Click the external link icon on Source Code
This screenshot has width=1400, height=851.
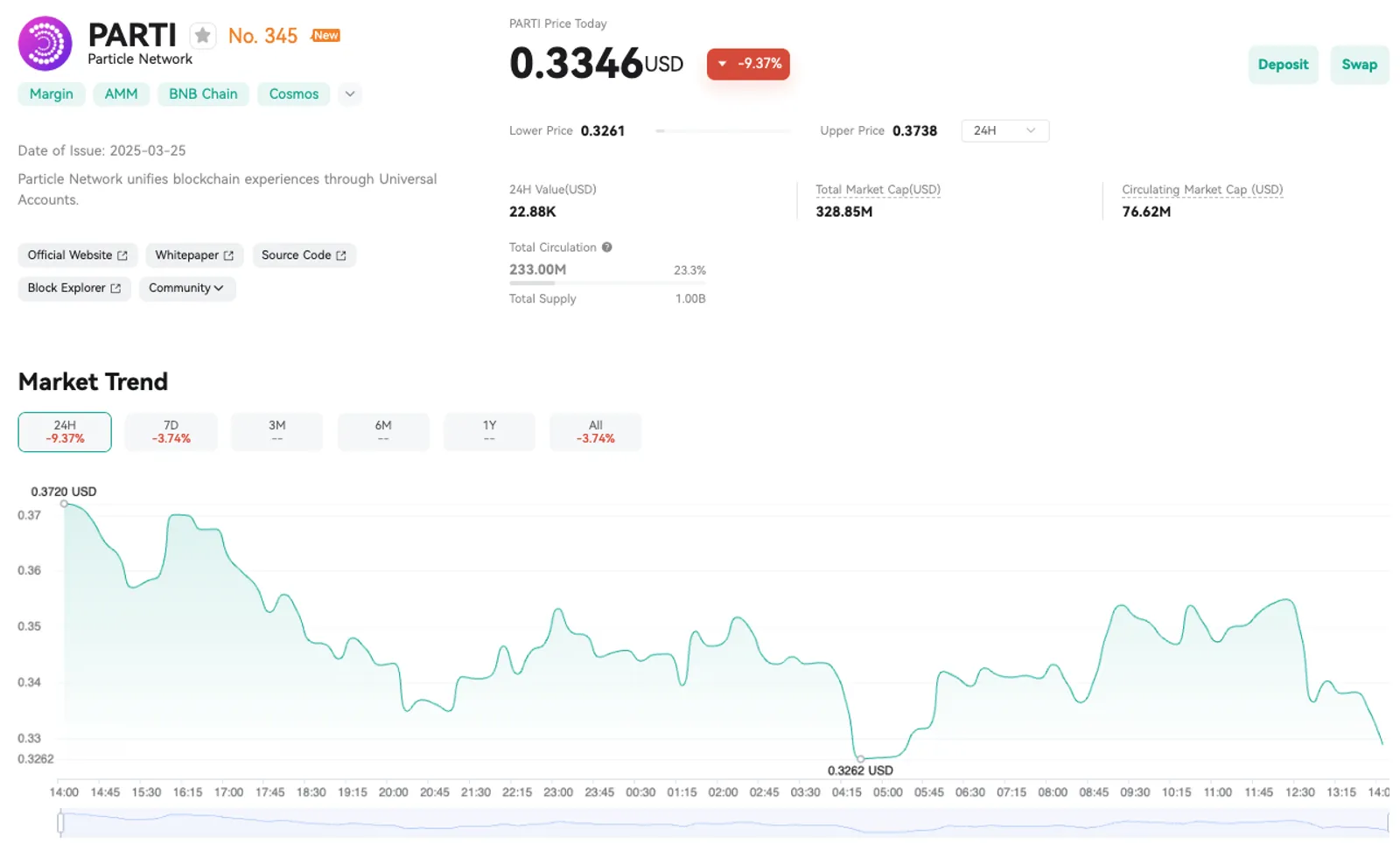coord(341,255)
